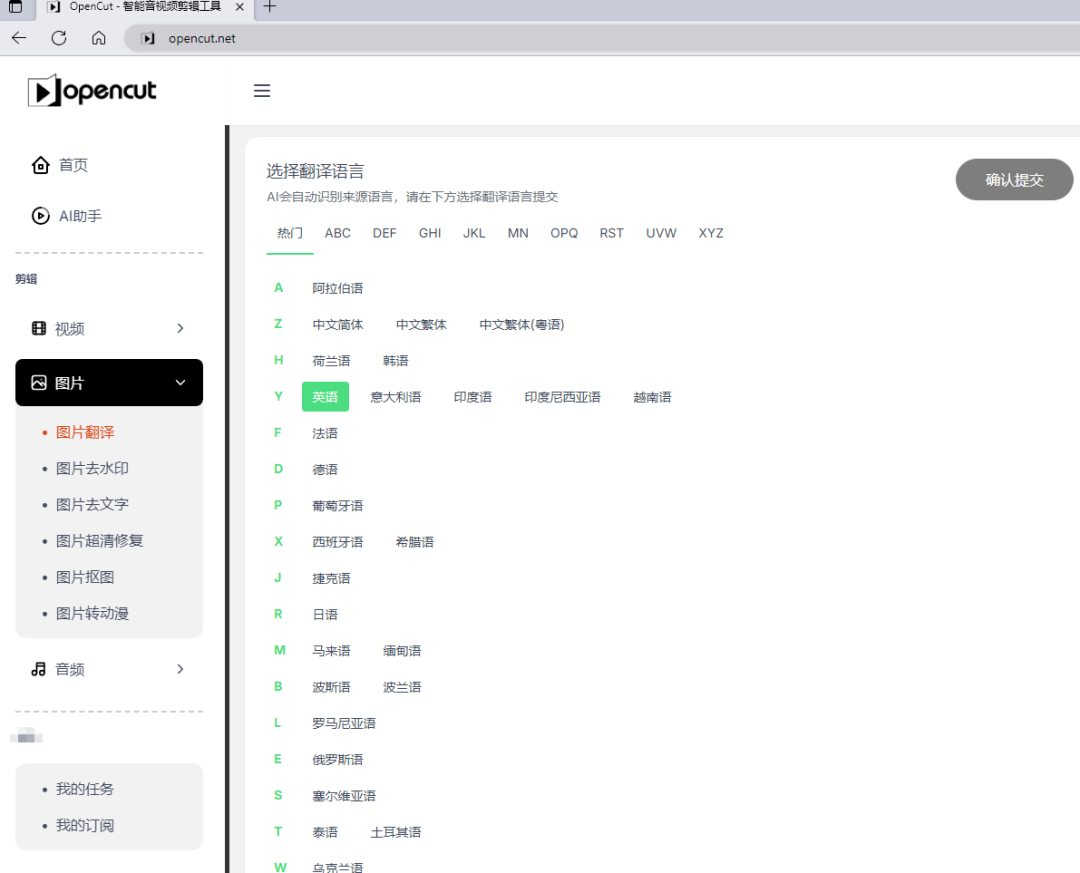1080x873 pixels.
Task: Open 图片去文字 in the sidebar
Action: point(92,504)
